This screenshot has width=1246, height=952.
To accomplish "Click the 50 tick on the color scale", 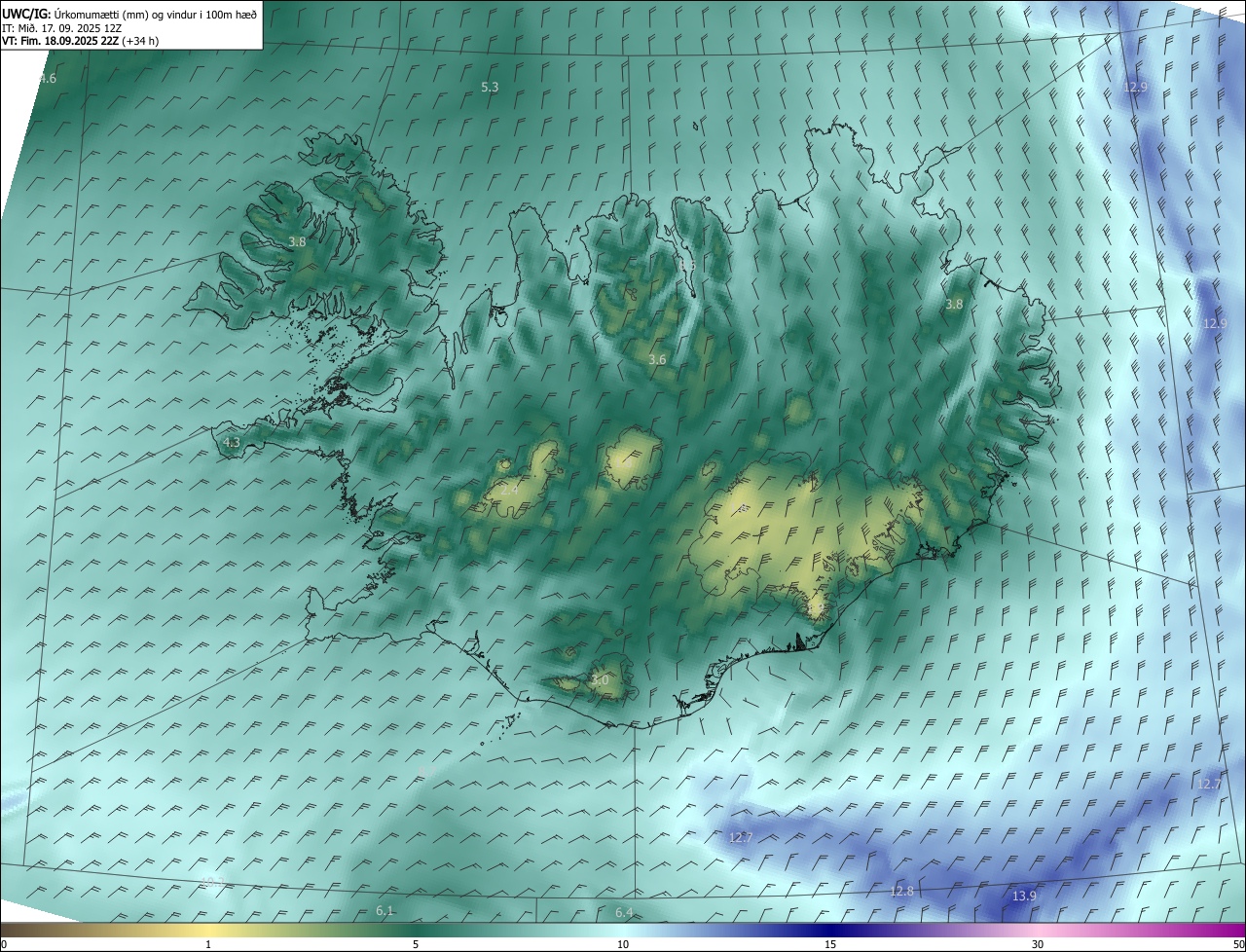I will (1238, 944).
